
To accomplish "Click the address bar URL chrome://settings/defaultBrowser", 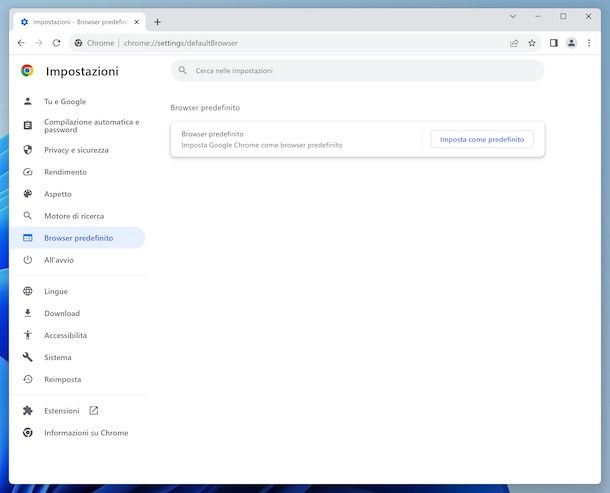I will [181, 43].
